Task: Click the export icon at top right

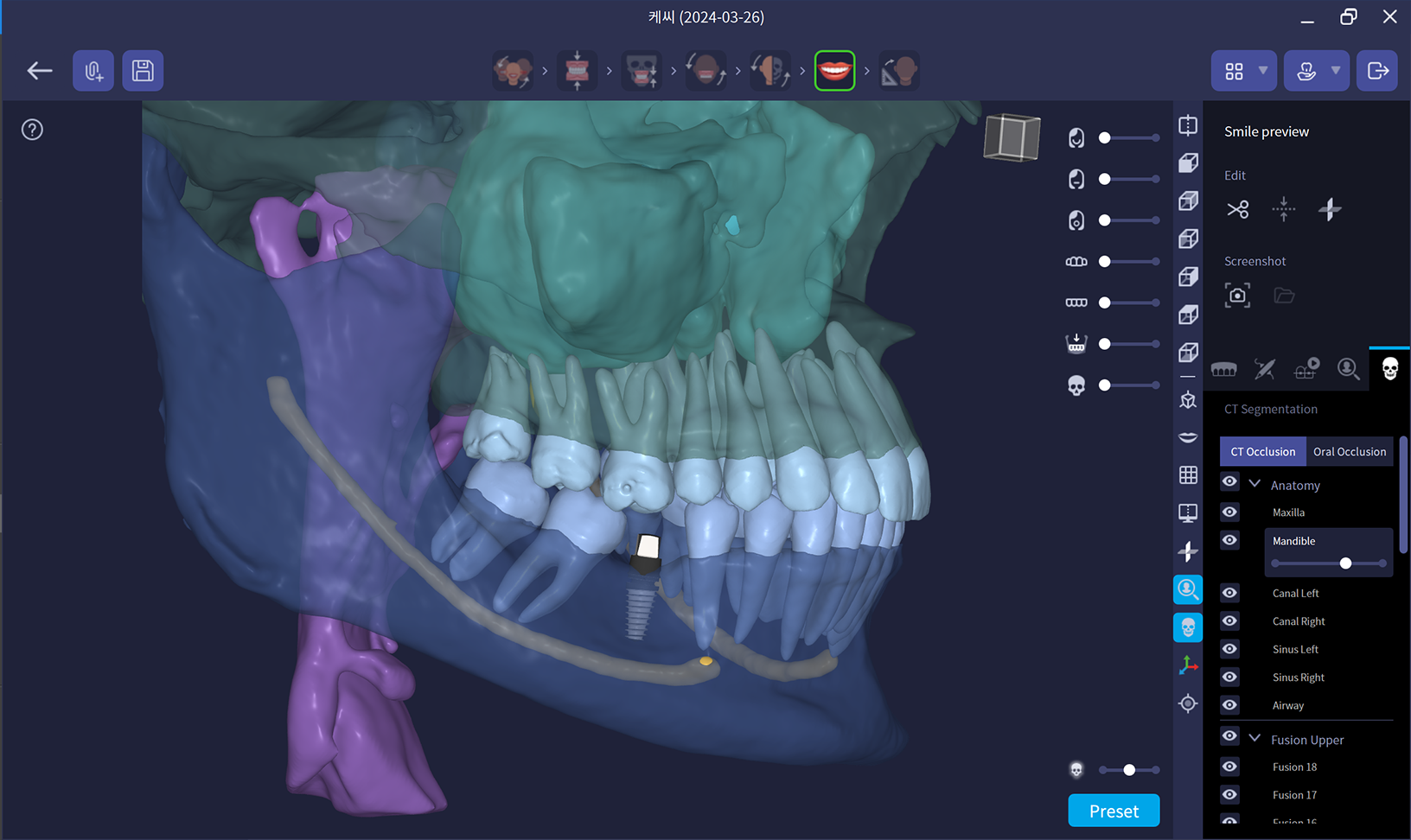Action: click(1377, 71)
